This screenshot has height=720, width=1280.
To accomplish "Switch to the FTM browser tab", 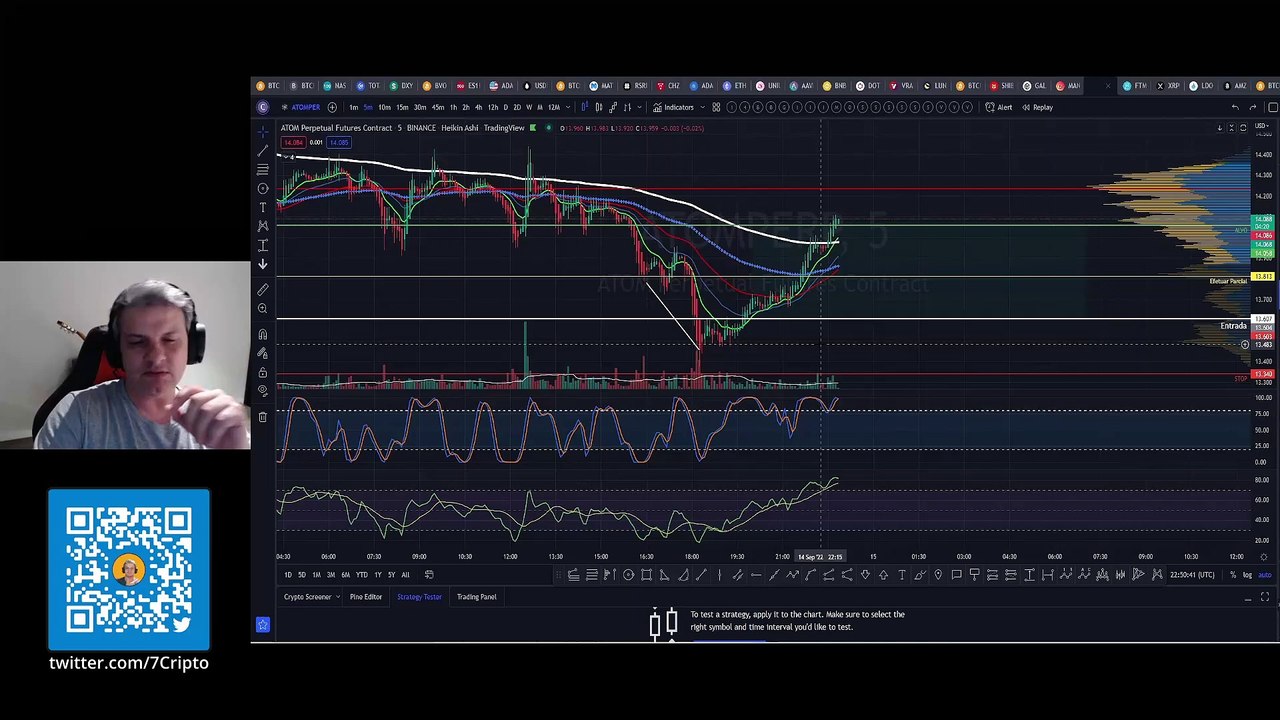I will tap(1135, 86).
